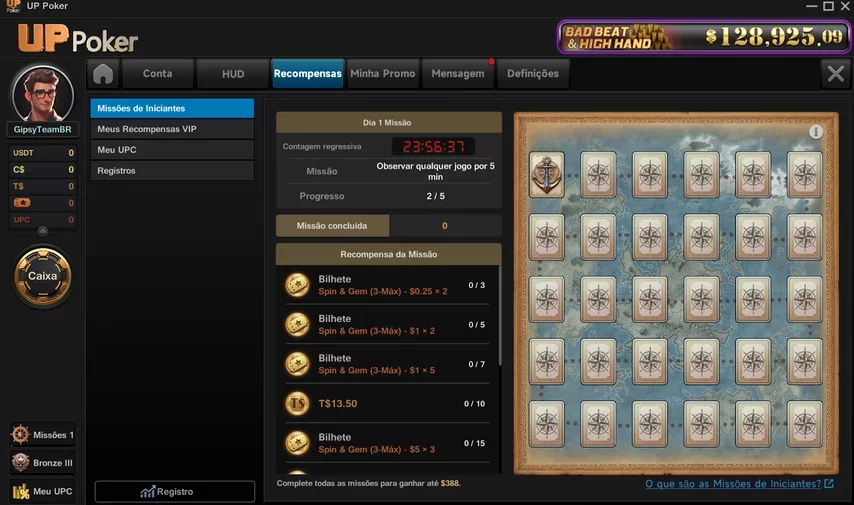The height and width of the screenshot is (505, 854).
Task: Click the Caixa cashier chip icon
Action: click(x=42, y=276)
